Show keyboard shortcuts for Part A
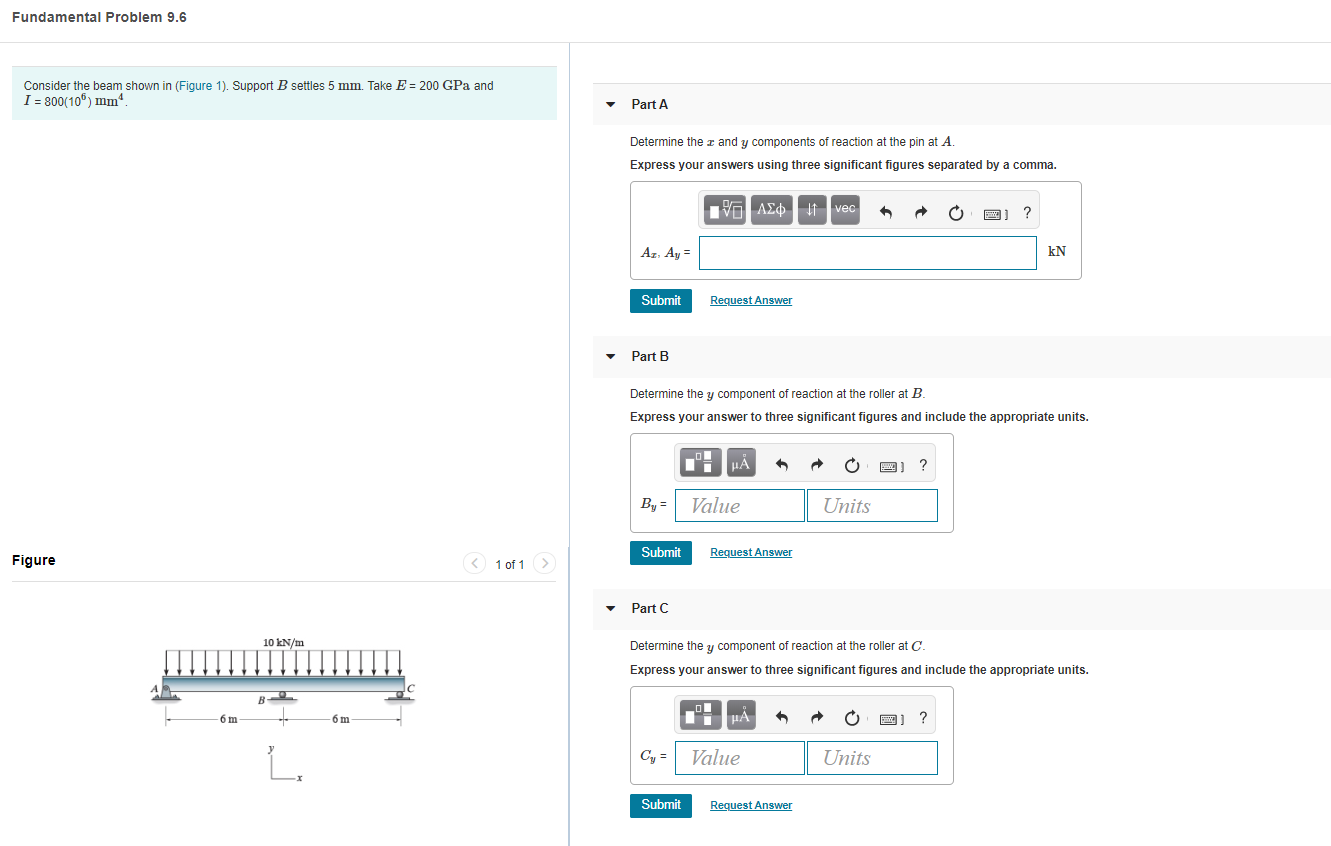This screenshot has width=1331, height=846. click(996, 212)
